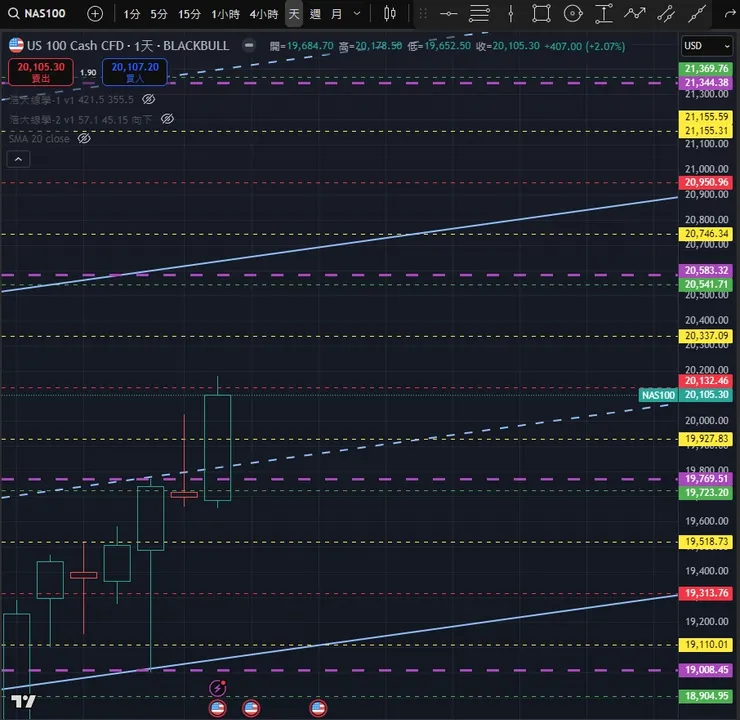The height and width of the screenshot is (720, 740).
Task: Click the 20,105.30 last price label
Action: coord(706,394)
